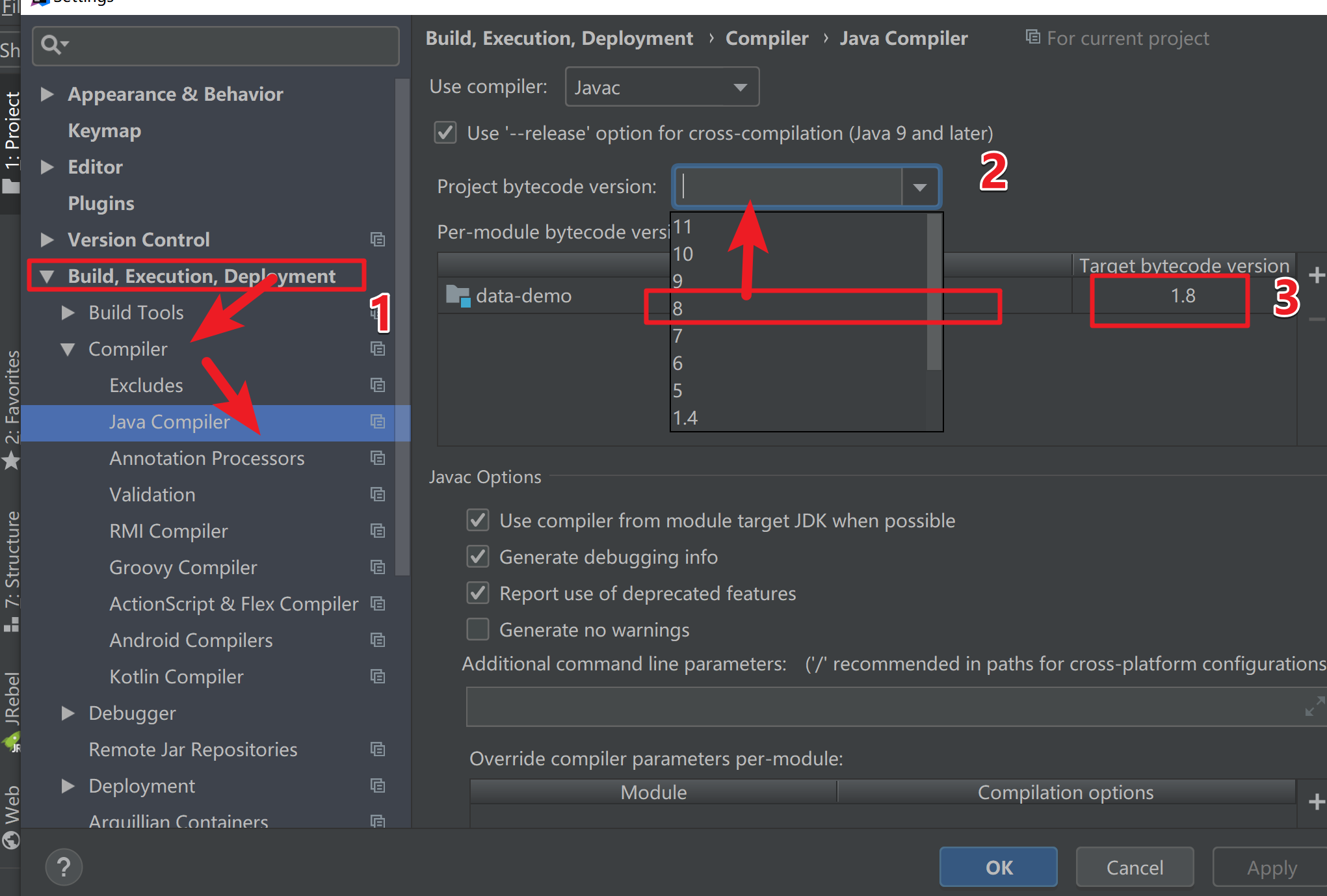1327x896 pixels.
Task: Click expand icon in additional parameters field
Action: [x=1315, y=706]
